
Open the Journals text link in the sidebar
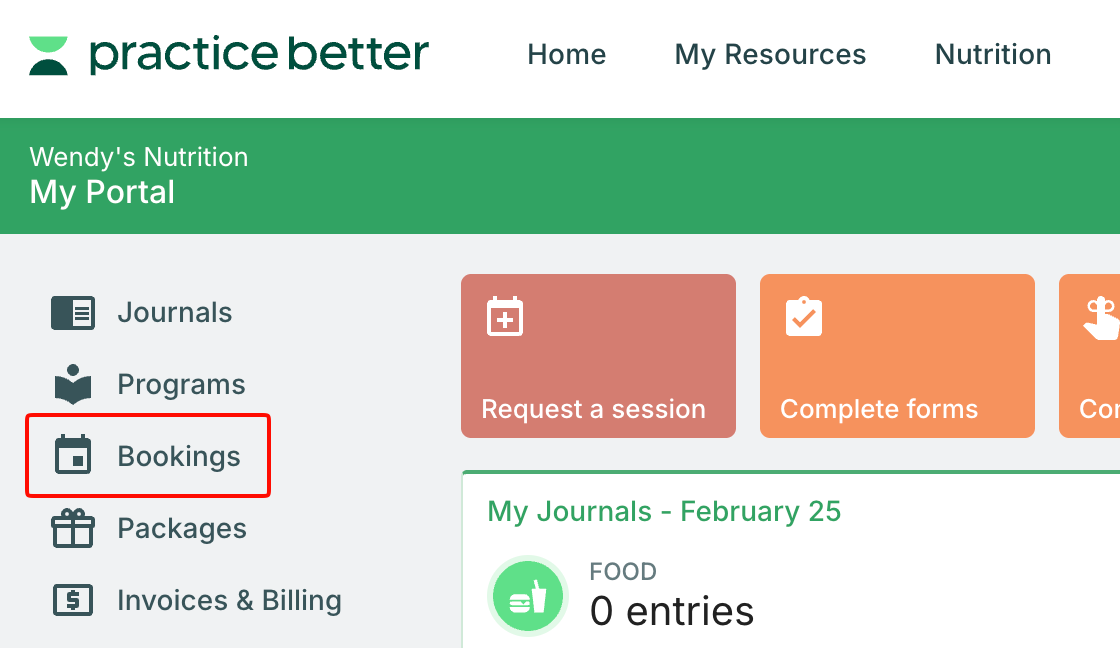(x=175, y=313)
